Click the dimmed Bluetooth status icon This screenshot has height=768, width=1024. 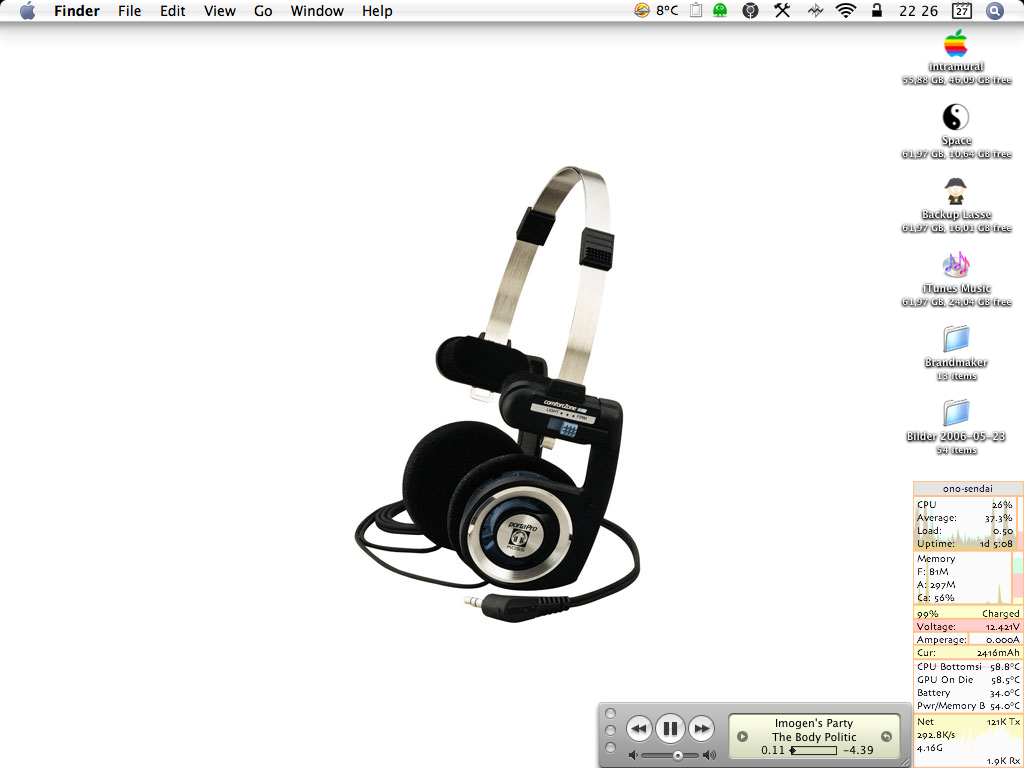[815, 10]
